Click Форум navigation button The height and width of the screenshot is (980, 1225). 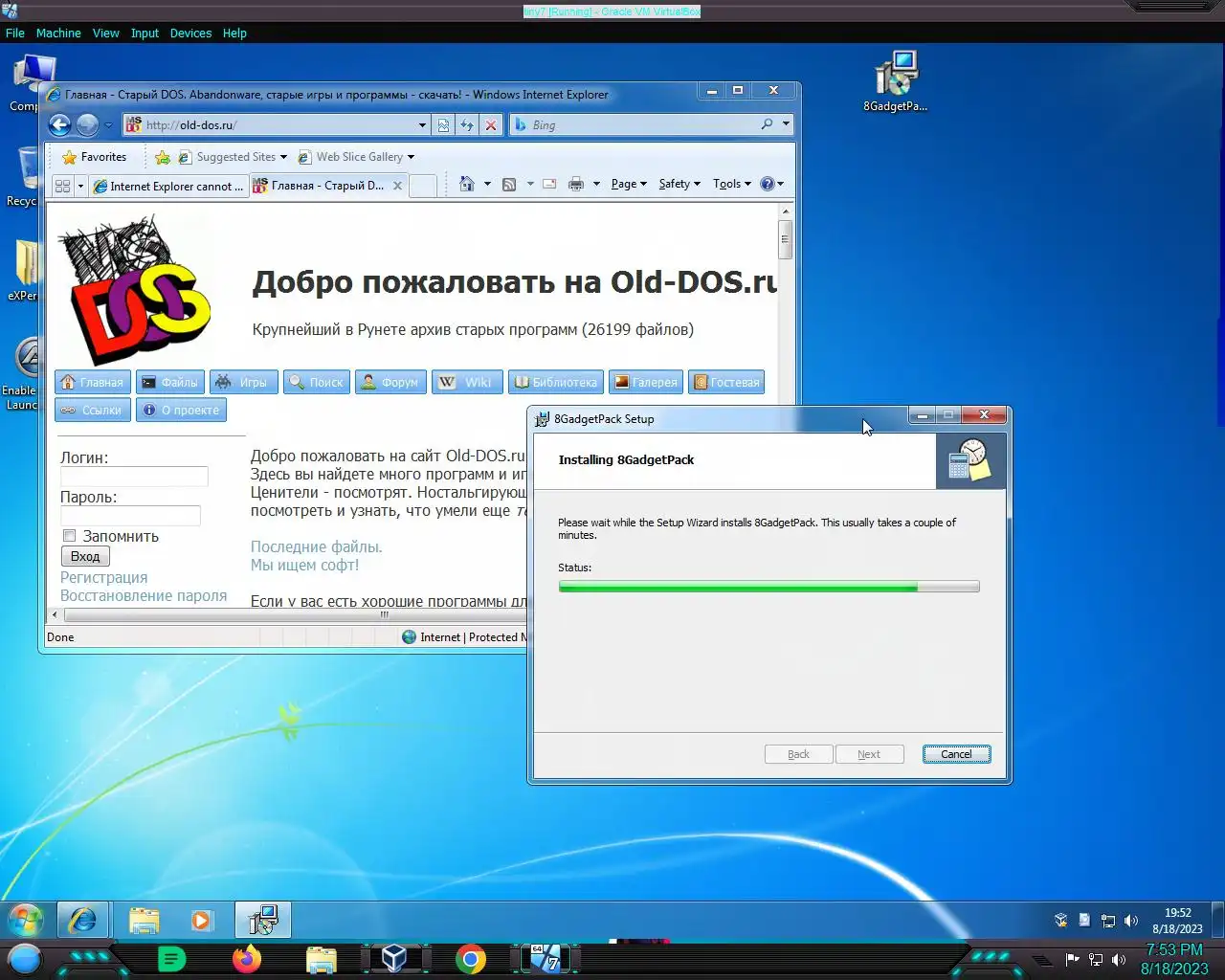[390, 382]
